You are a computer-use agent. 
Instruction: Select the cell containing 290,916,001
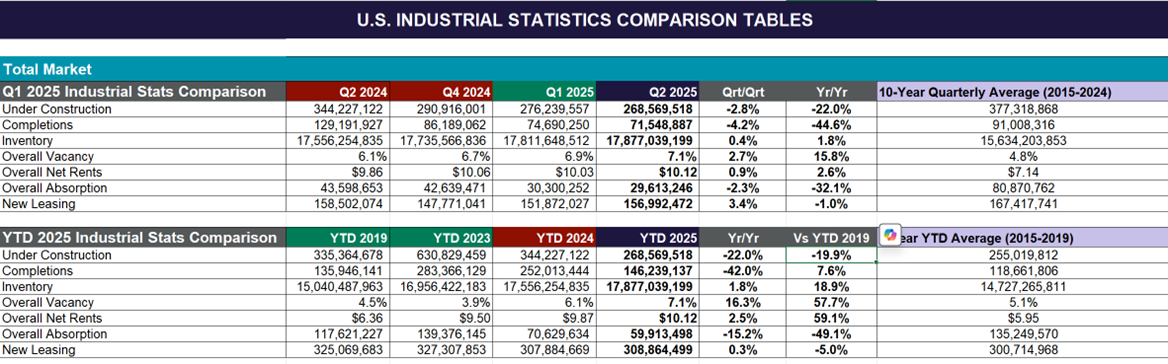[x=441, y=109]
